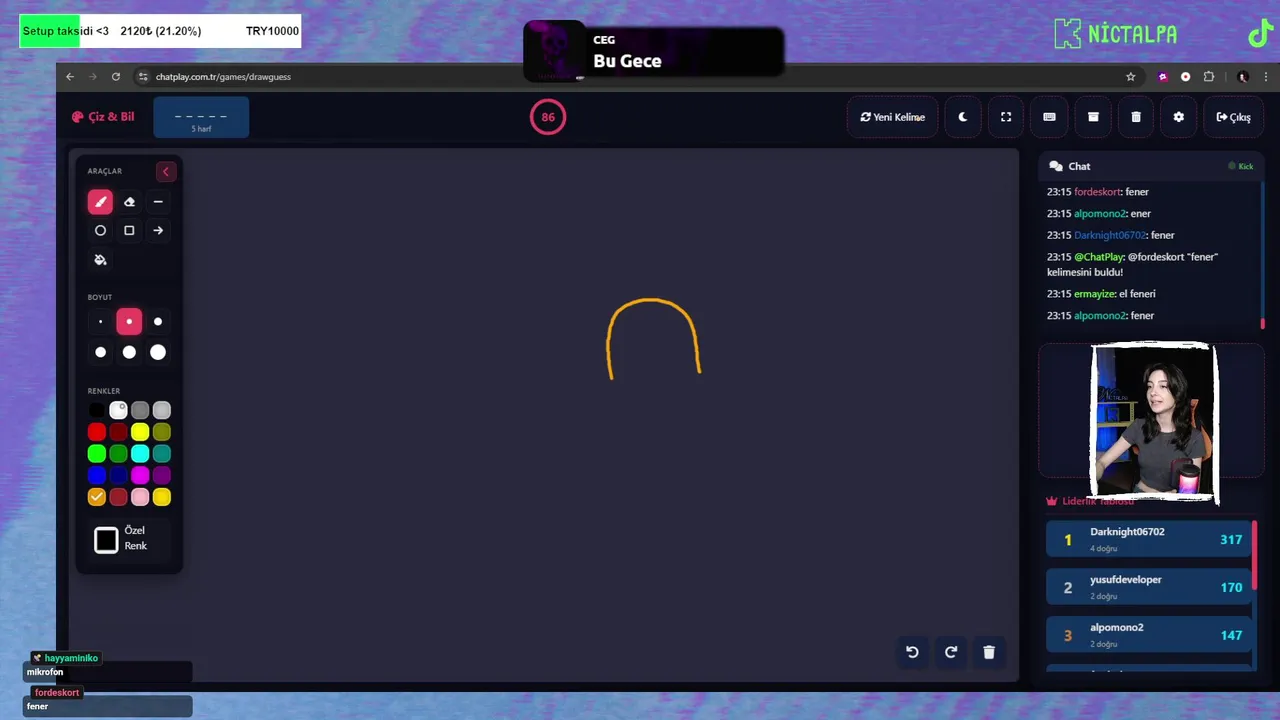Pick the bright red color swatch

(97, 432)
